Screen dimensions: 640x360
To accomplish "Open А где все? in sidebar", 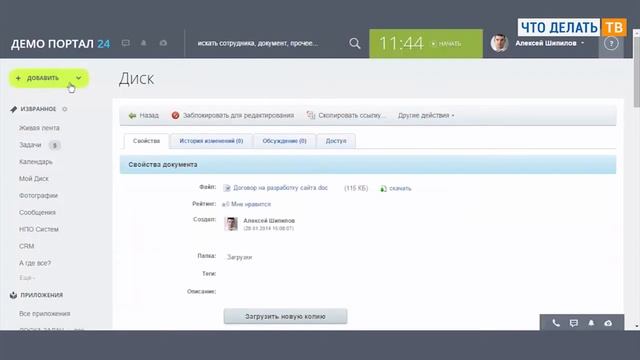I will tap(35, 263).
